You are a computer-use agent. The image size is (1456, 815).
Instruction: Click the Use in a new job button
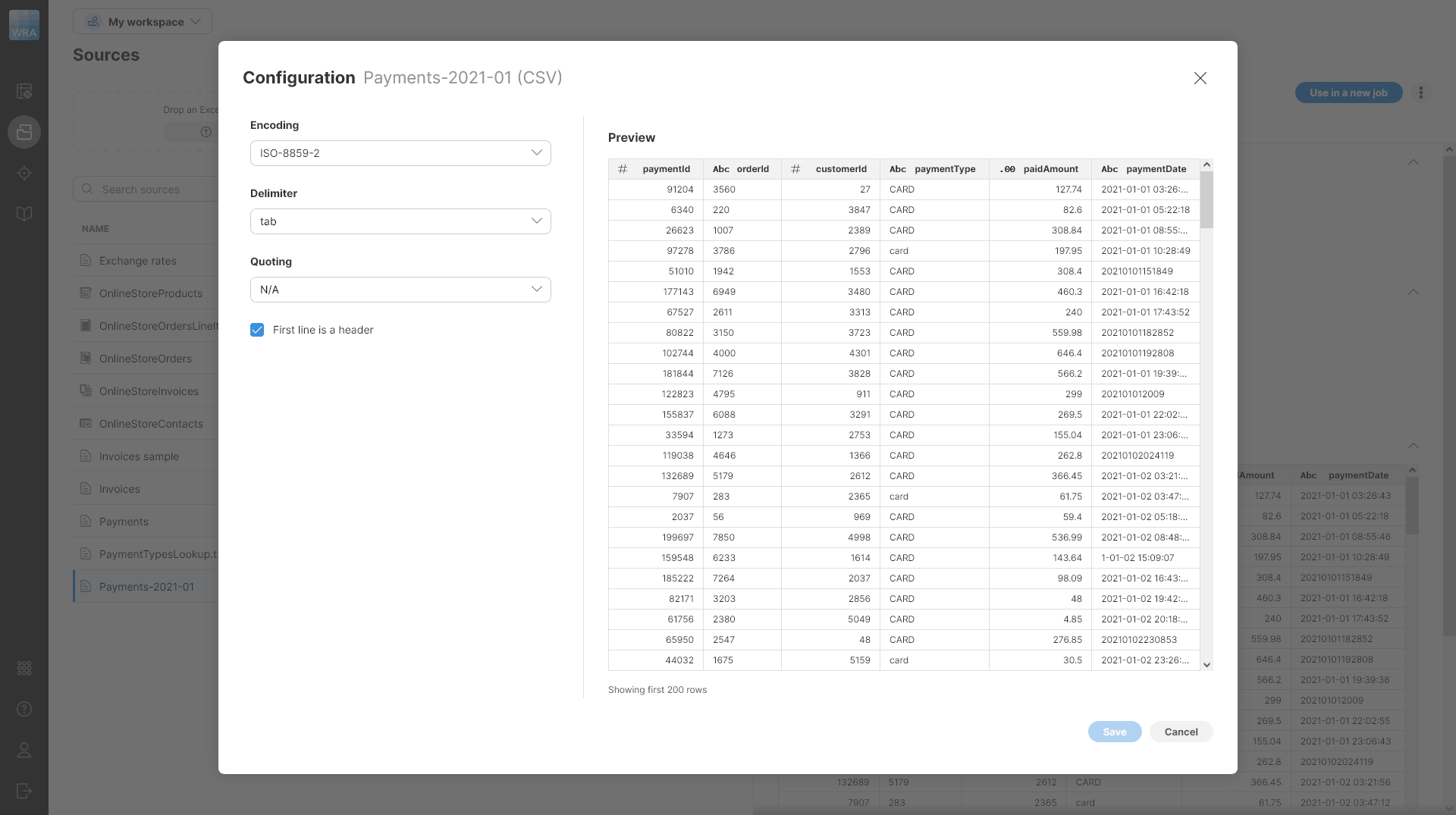pos(1348,92)
